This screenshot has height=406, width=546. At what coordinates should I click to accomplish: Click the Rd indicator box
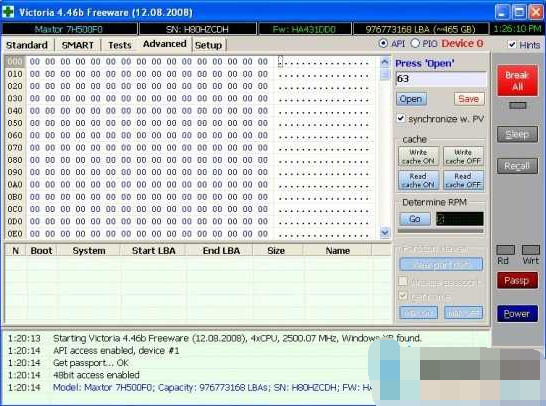pyautogui.click(x=505, y=250)
